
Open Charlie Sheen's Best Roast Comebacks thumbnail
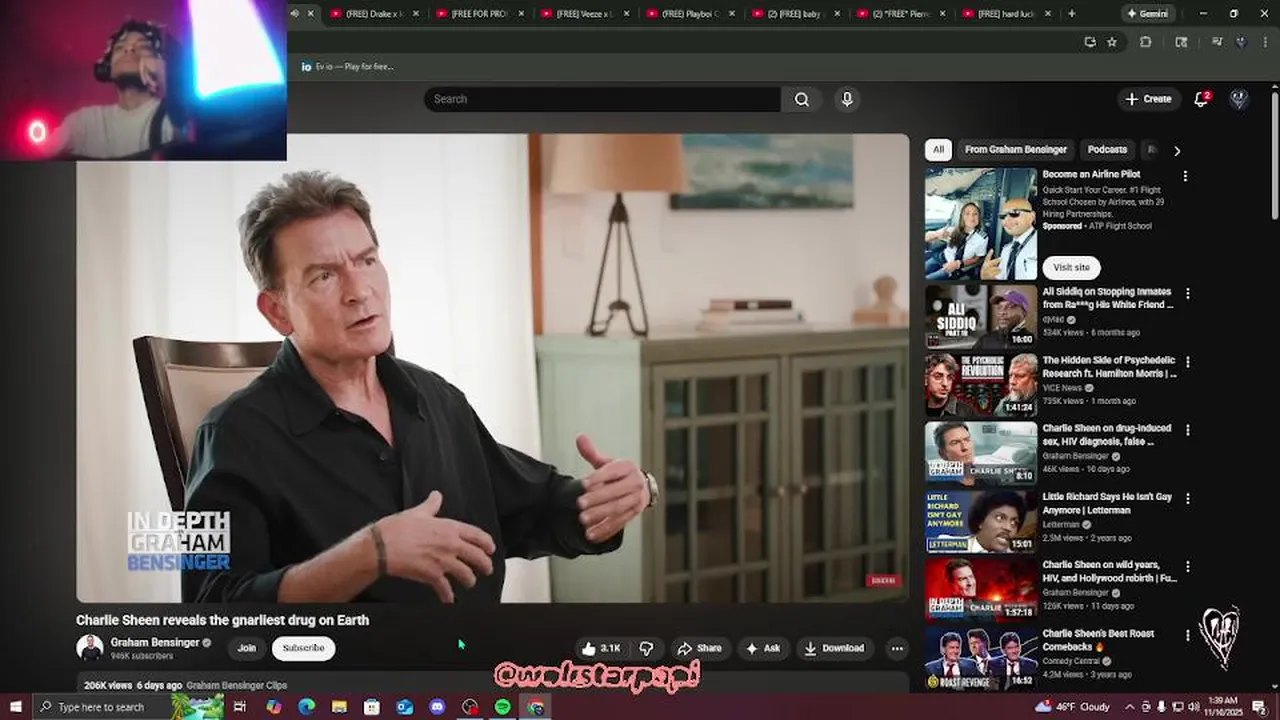click(x=981, y=657)
